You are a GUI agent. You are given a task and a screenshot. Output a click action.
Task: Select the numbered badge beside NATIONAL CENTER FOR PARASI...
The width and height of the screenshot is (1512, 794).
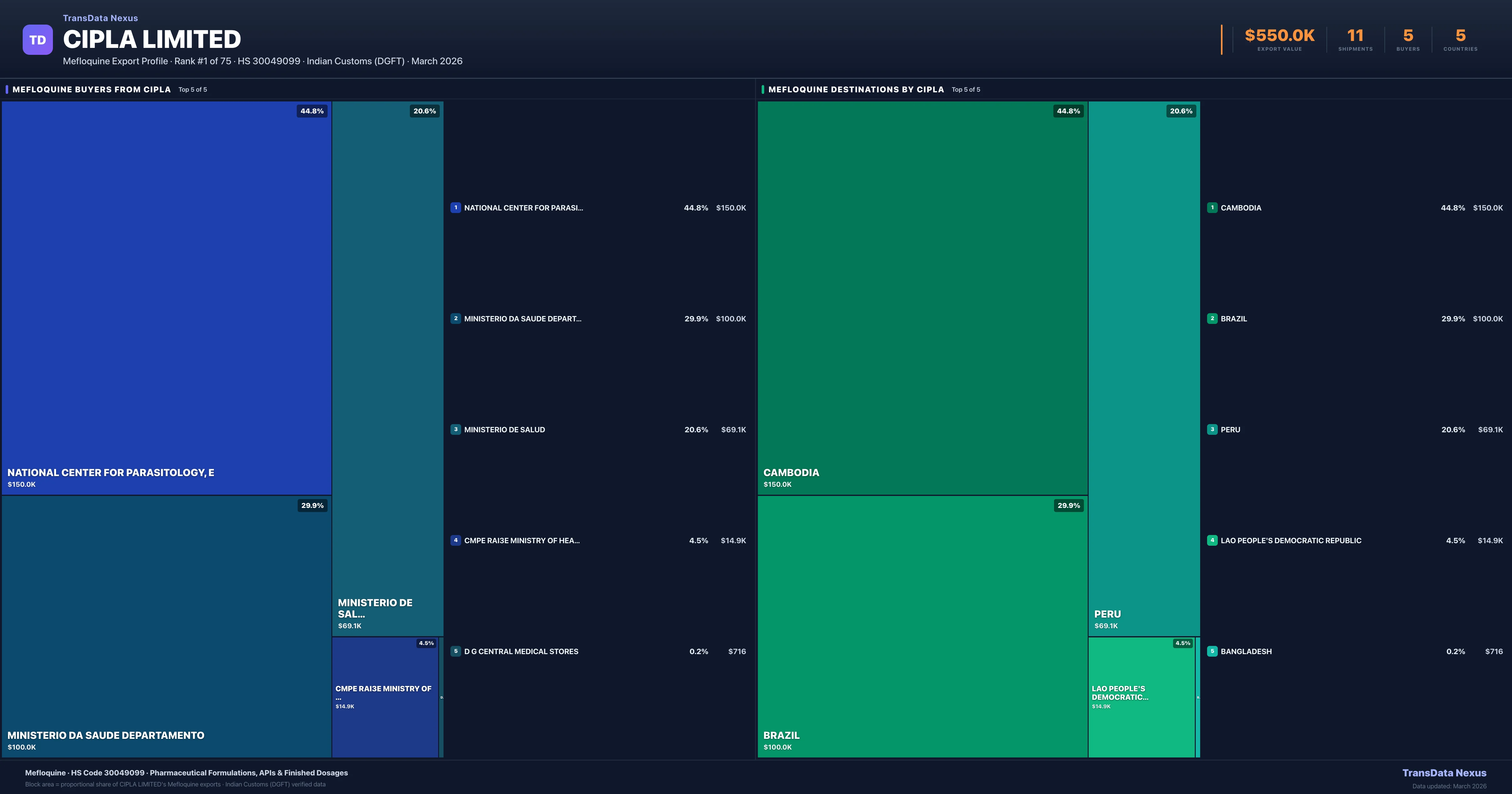coord(456,208)
